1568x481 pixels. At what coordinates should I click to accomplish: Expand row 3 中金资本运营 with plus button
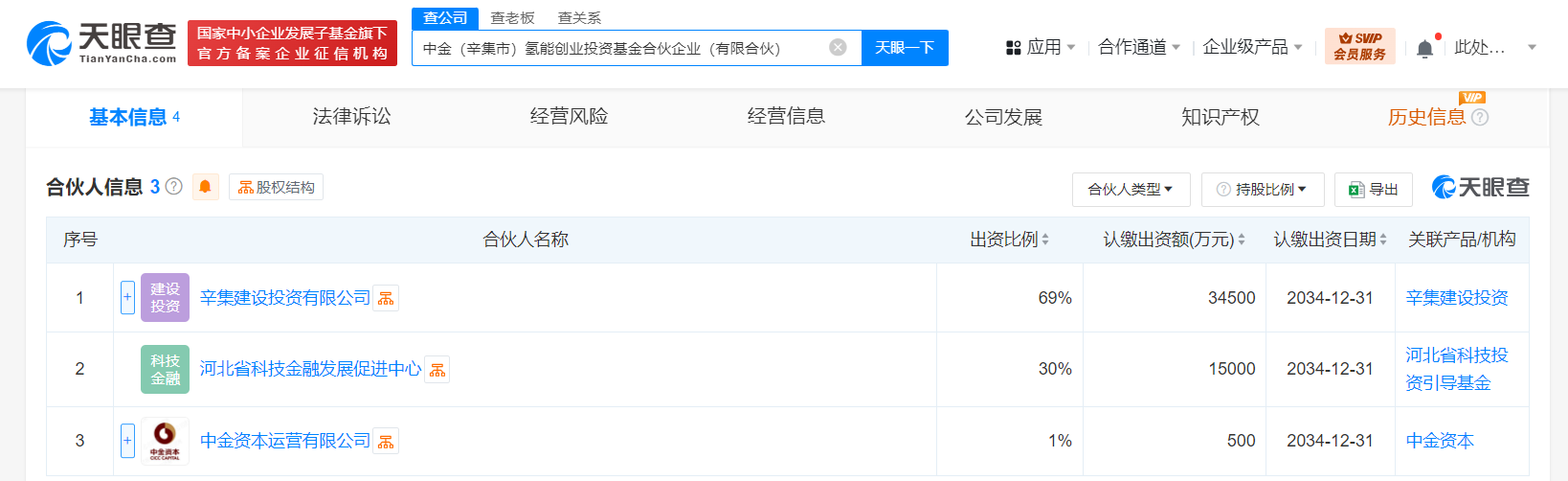coord(127,441)
